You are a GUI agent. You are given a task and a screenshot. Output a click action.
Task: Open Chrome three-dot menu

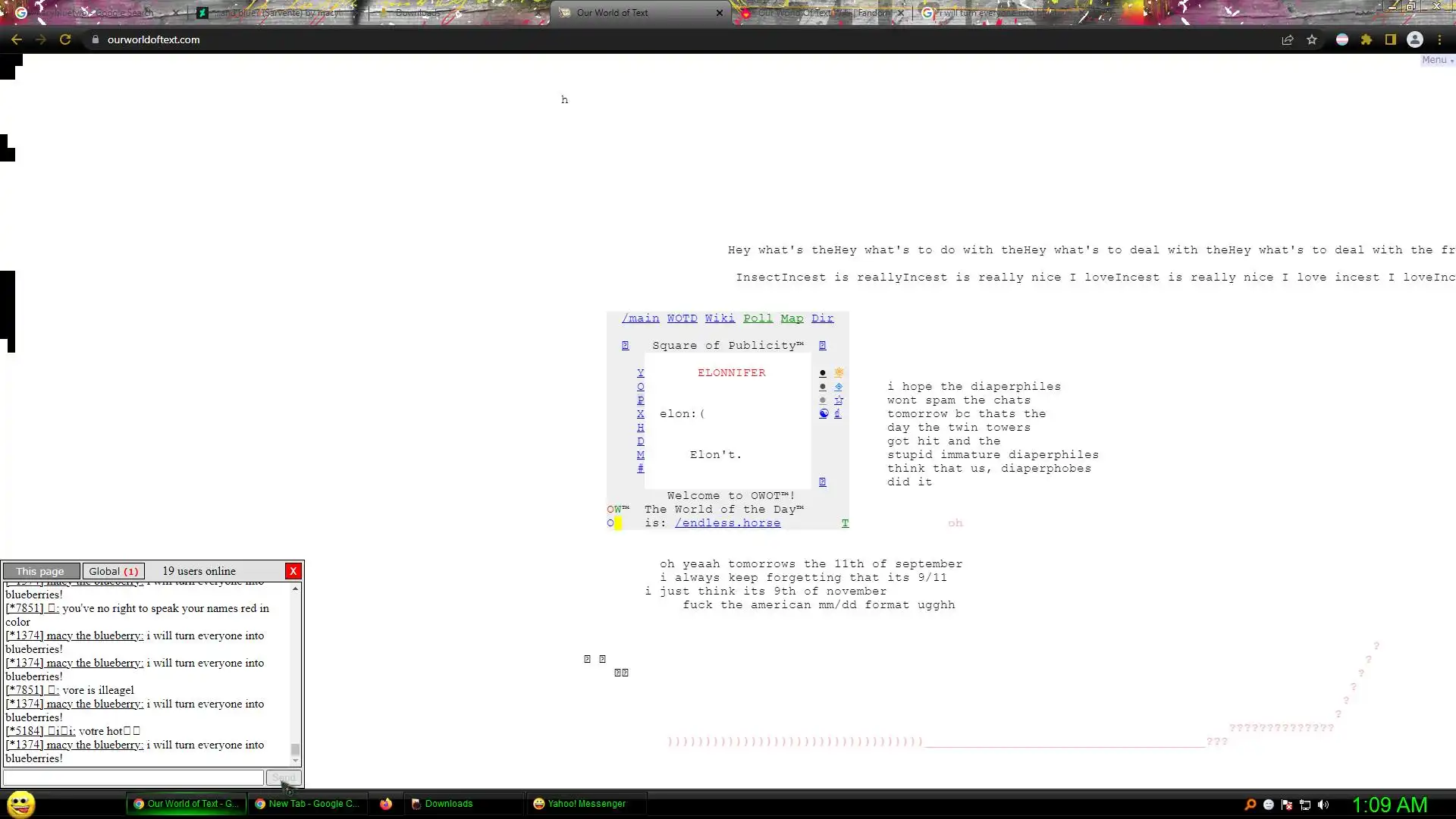pyautogui.click(x=1440, y=39)
